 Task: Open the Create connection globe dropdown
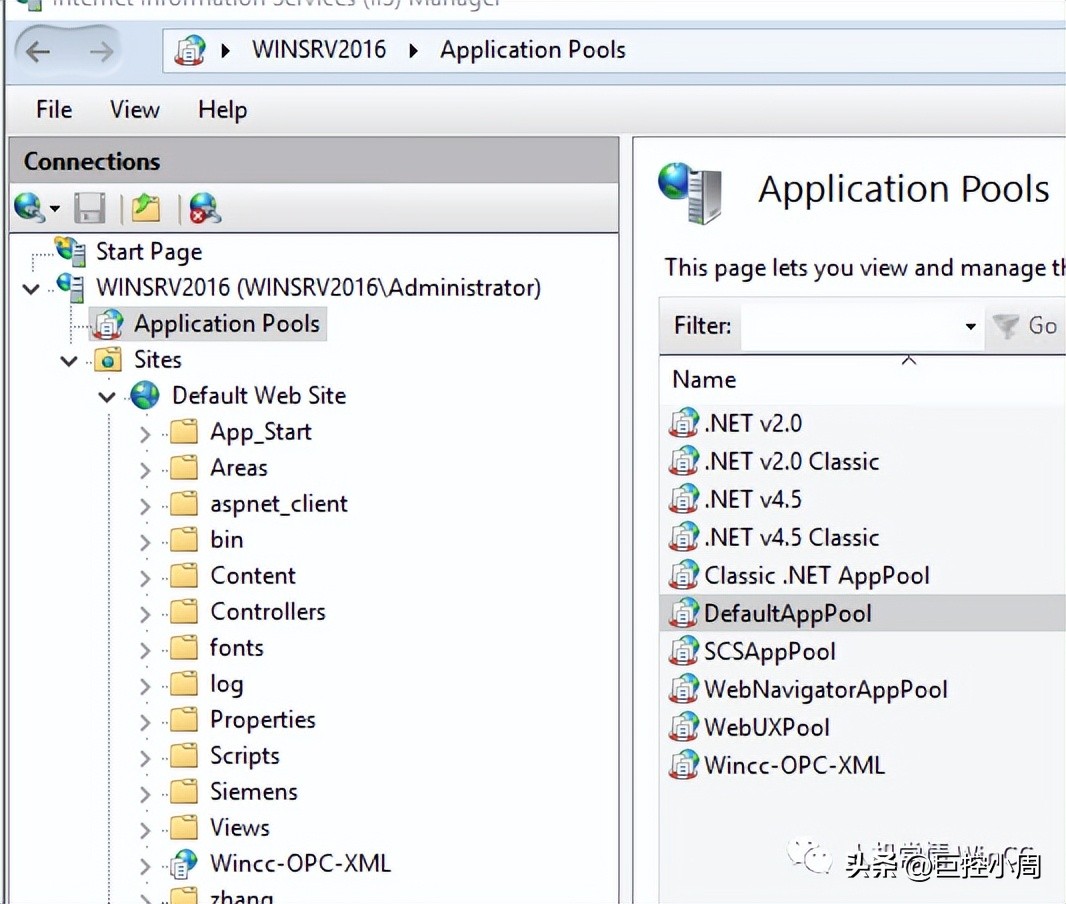(x=54, y=209)
